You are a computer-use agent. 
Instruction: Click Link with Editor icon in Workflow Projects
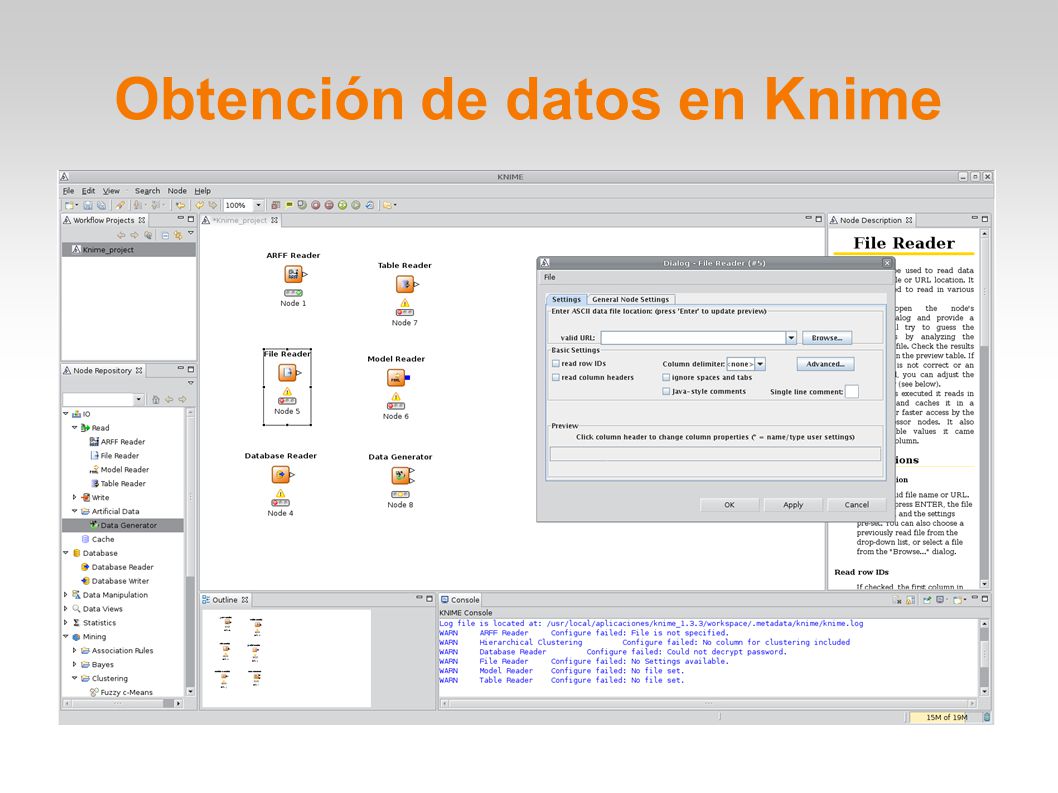[x=178, y=236]
